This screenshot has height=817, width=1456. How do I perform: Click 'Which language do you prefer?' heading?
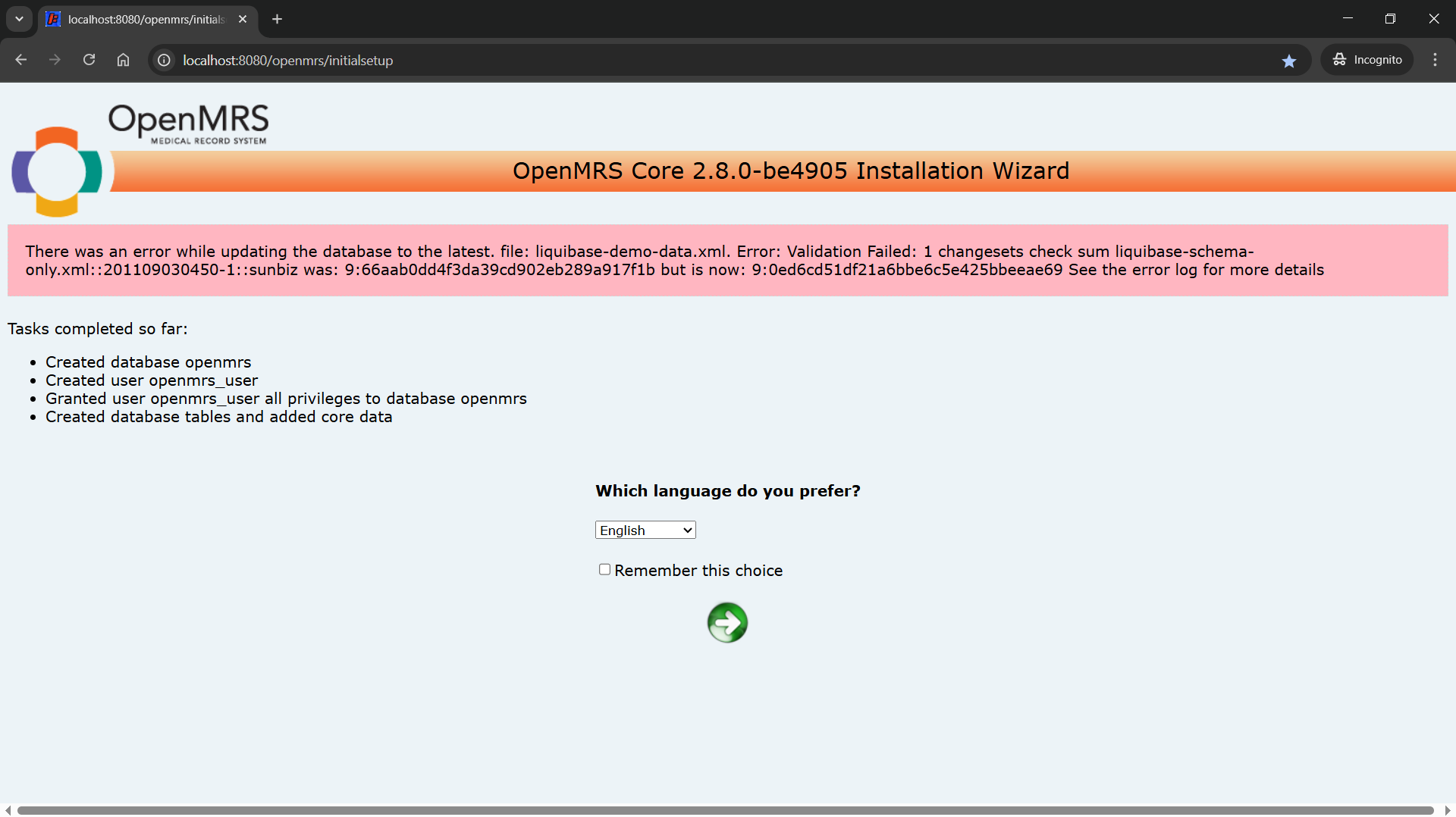coord(728,490)
